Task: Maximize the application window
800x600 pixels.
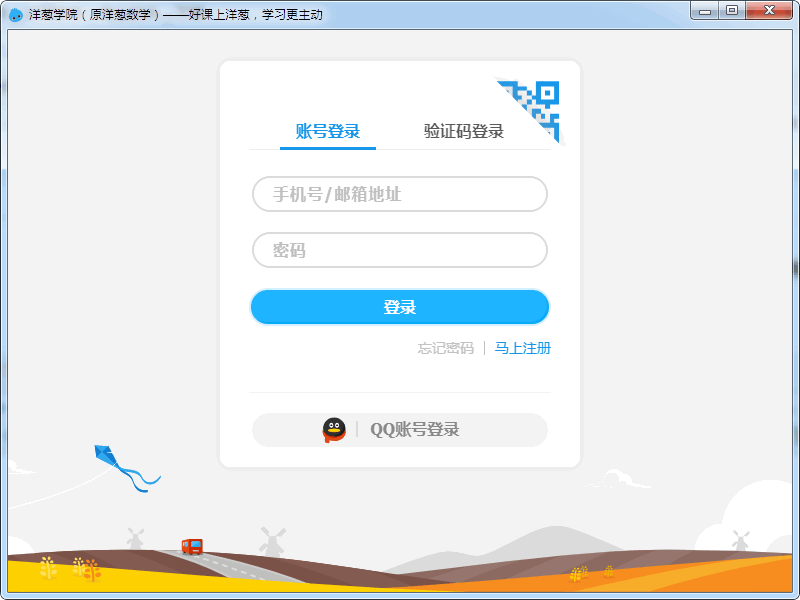Action: pyautogui.click(x=734, y=11)
